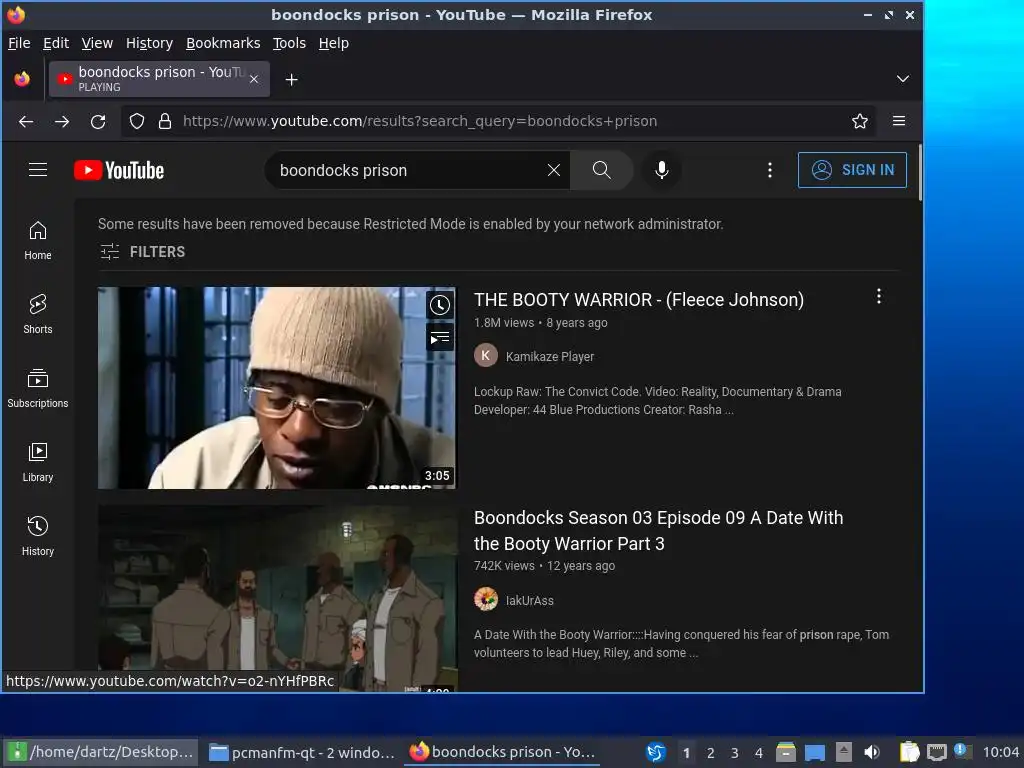The image size is (1024, 768).
Task: Open Firefox application menu
Action: [899, 121]
